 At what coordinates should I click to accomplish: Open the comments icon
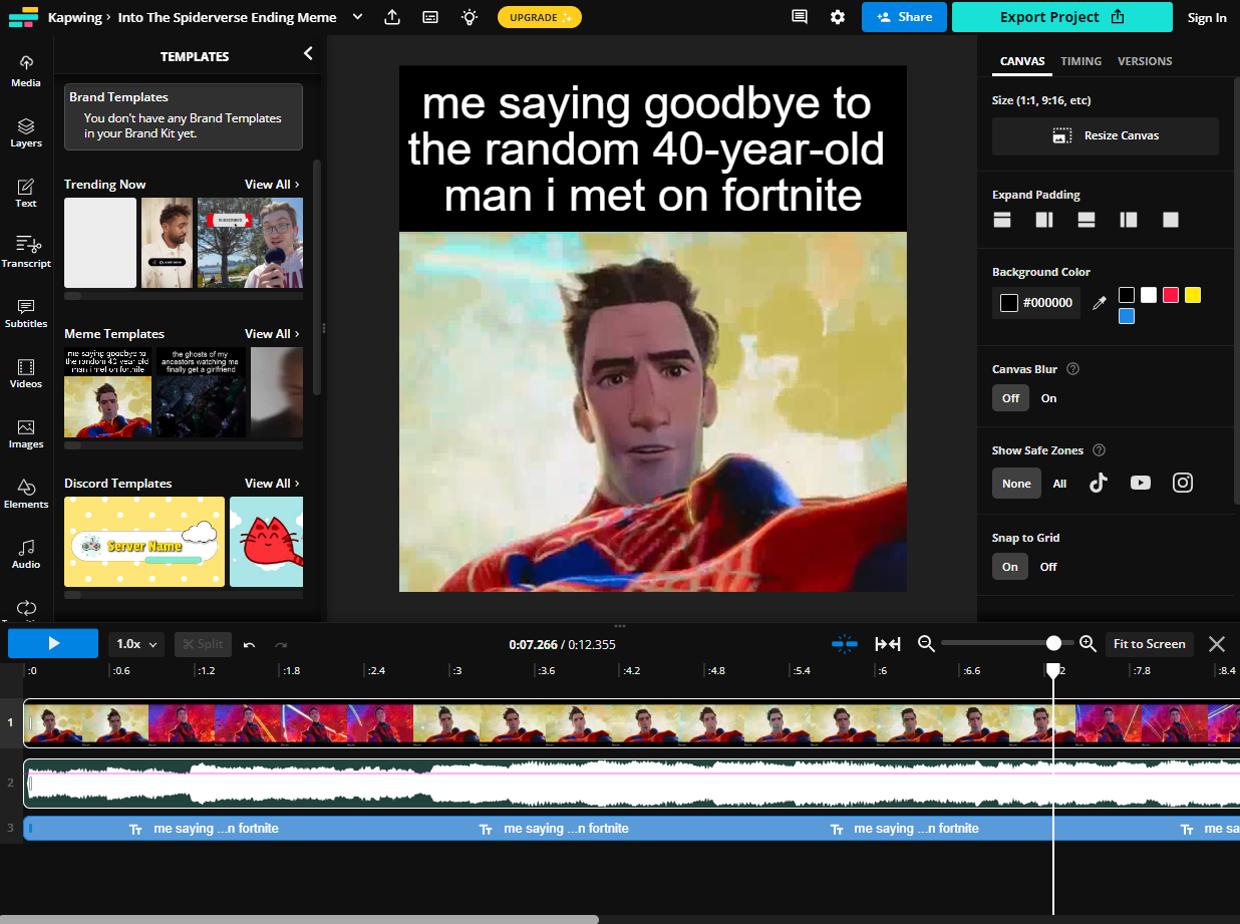[799, 17]
